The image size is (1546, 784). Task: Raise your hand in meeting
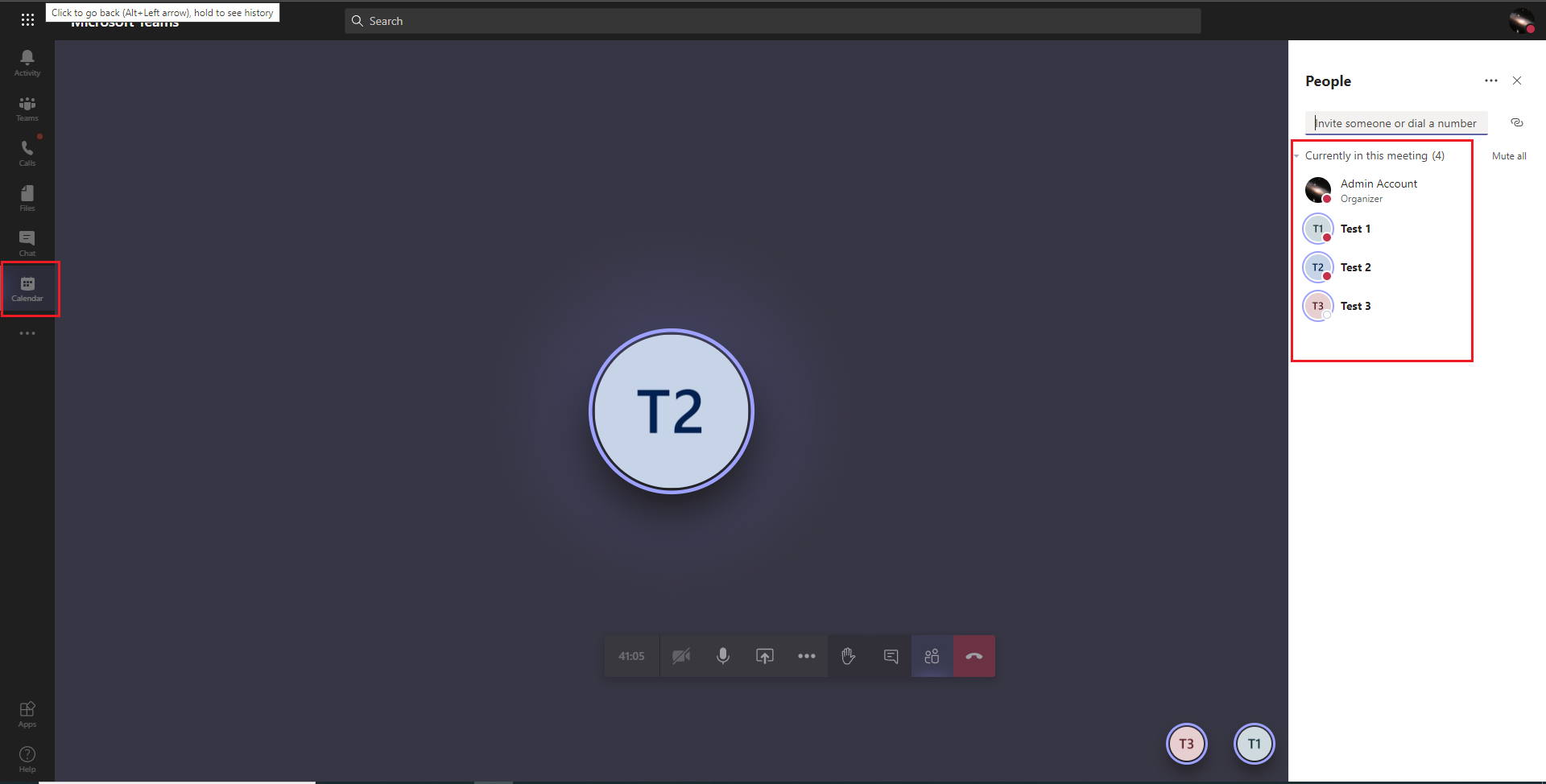[849, 656]
